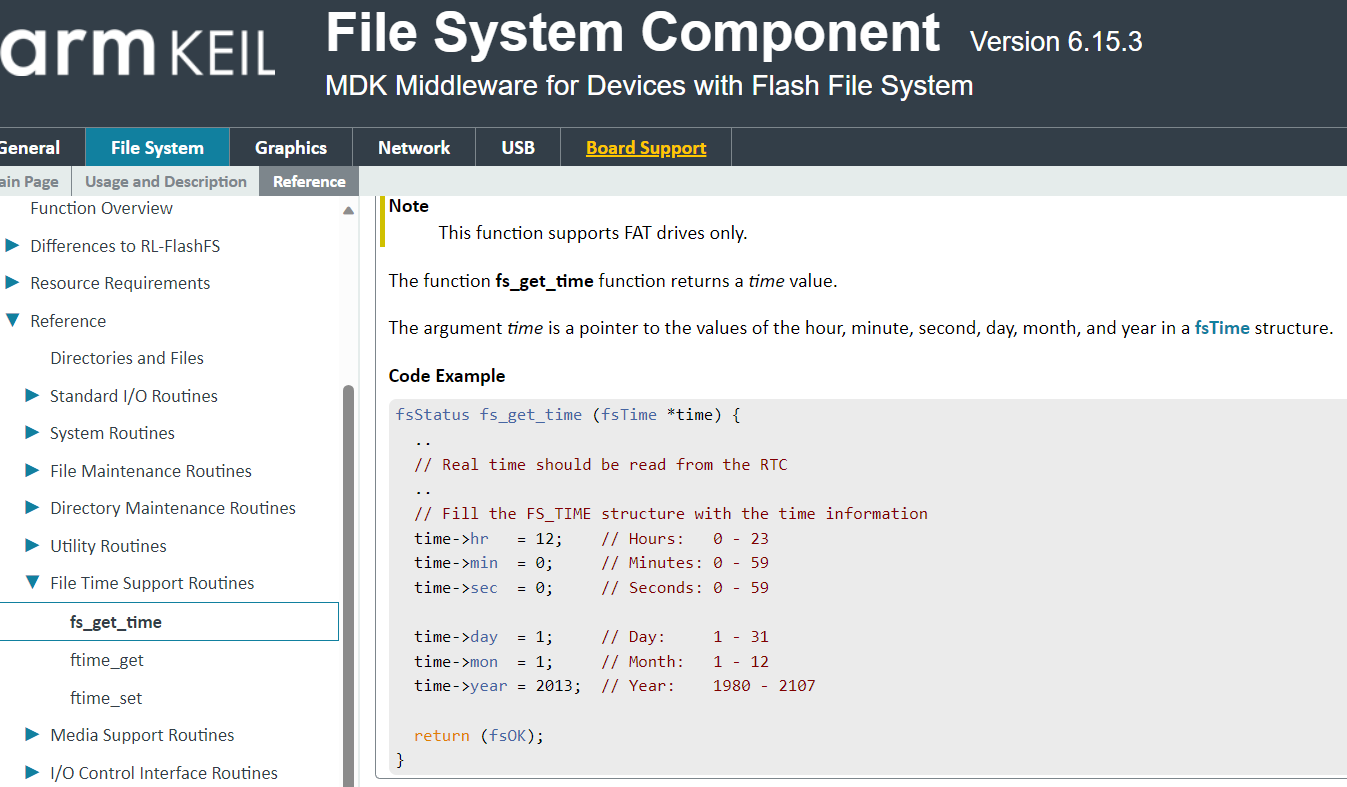Collapse the File Time Support Routines triangle
The width and height of the screenshot is (1347, 787).
click(31, 583)
